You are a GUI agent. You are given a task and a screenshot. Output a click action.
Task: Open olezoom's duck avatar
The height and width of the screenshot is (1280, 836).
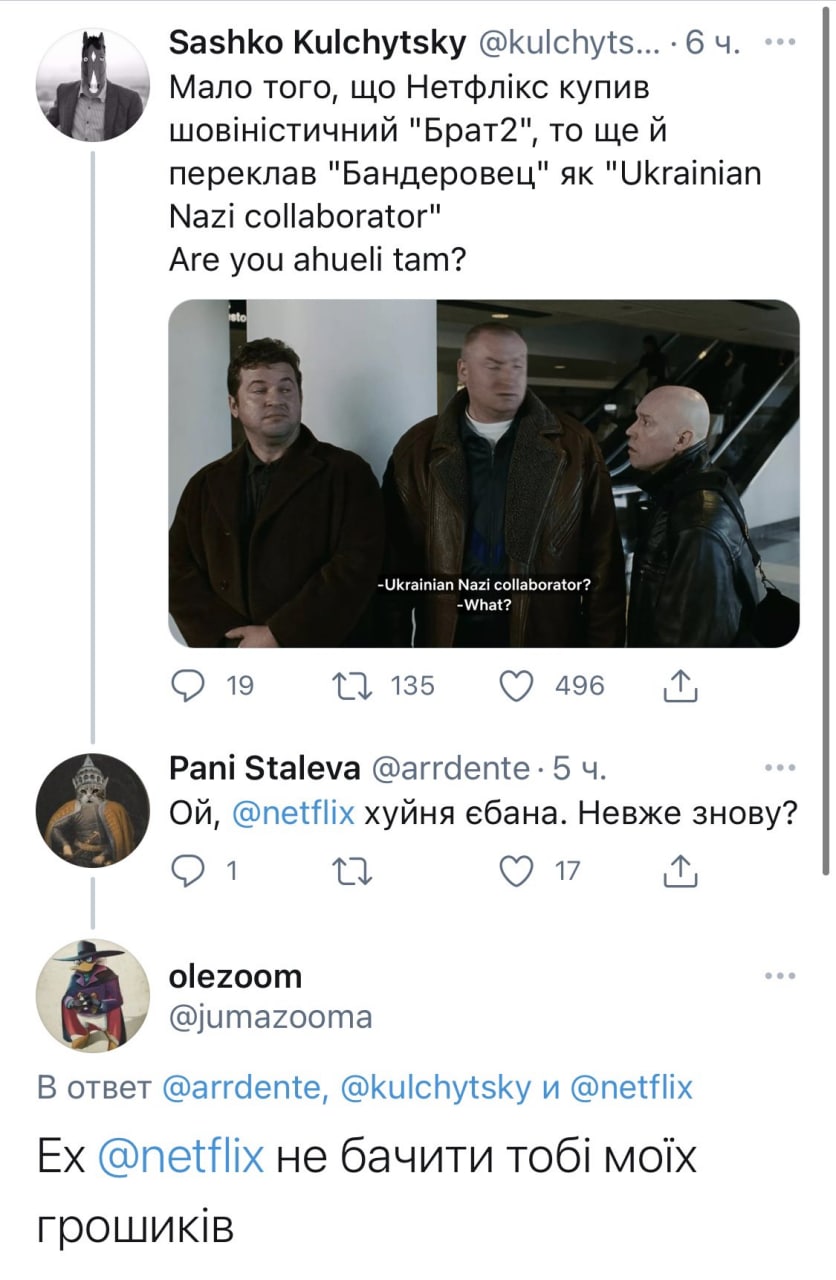[x=93, y=995]
